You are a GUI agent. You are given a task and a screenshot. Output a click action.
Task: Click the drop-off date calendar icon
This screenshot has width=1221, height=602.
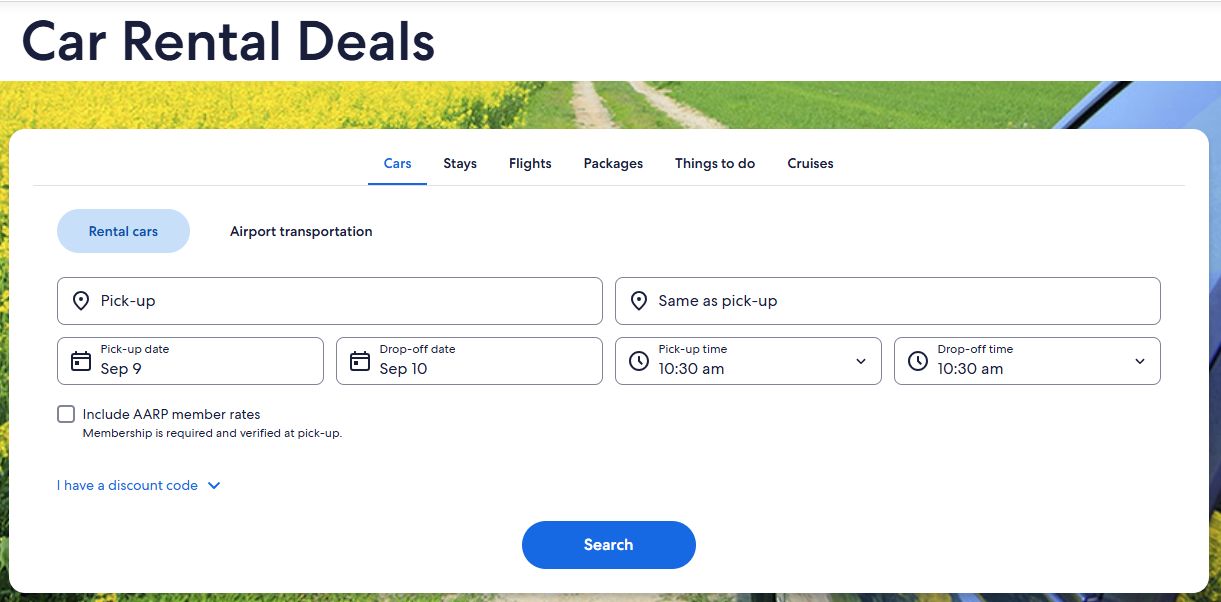coord(360,361)
